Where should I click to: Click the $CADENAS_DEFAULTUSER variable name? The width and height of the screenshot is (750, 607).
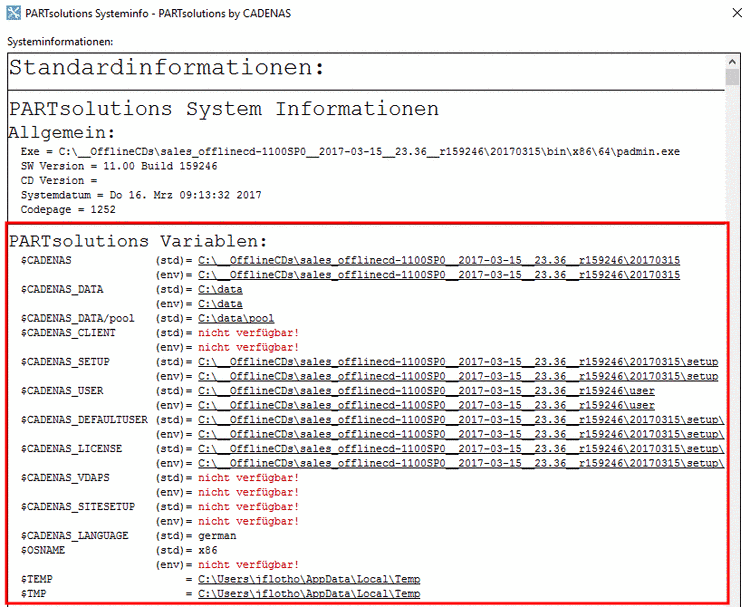pos(84,420)
